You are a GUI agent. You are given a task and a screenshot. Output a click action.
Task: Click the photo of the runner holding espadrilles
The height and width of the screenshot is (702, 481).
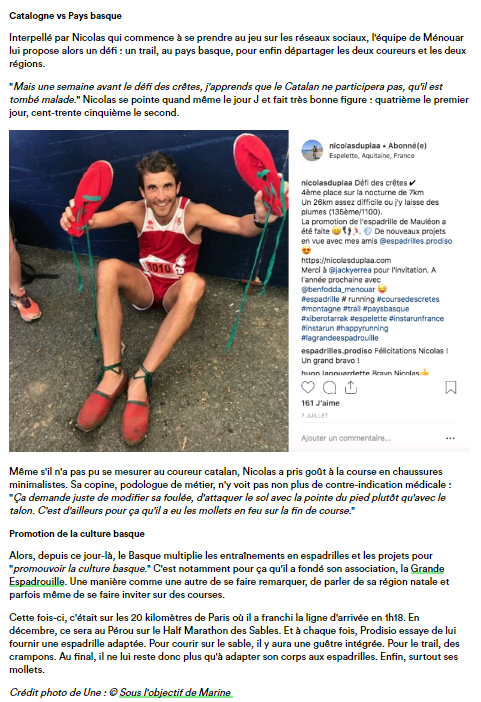pos(149,291)
